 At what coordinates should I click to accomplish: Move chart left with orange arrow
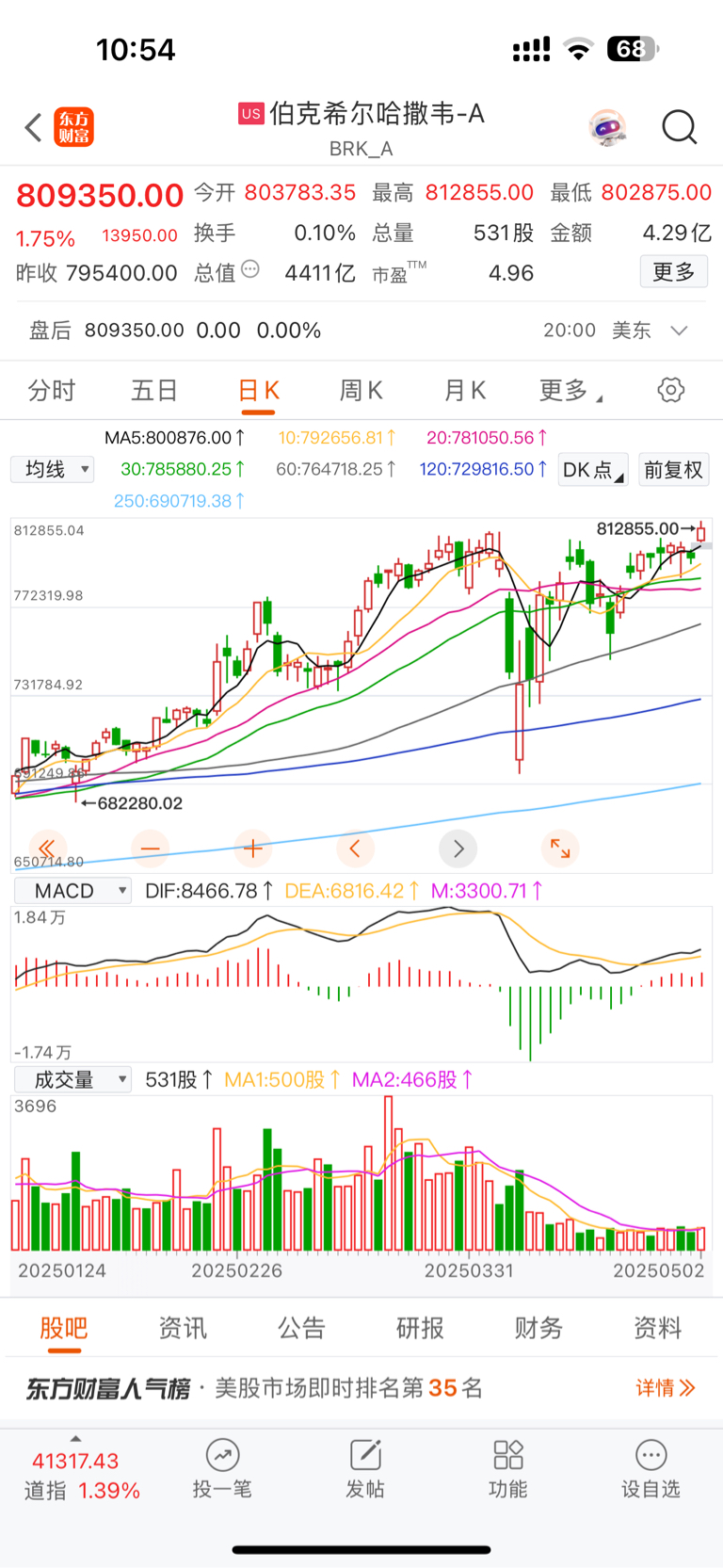point(355,849)
